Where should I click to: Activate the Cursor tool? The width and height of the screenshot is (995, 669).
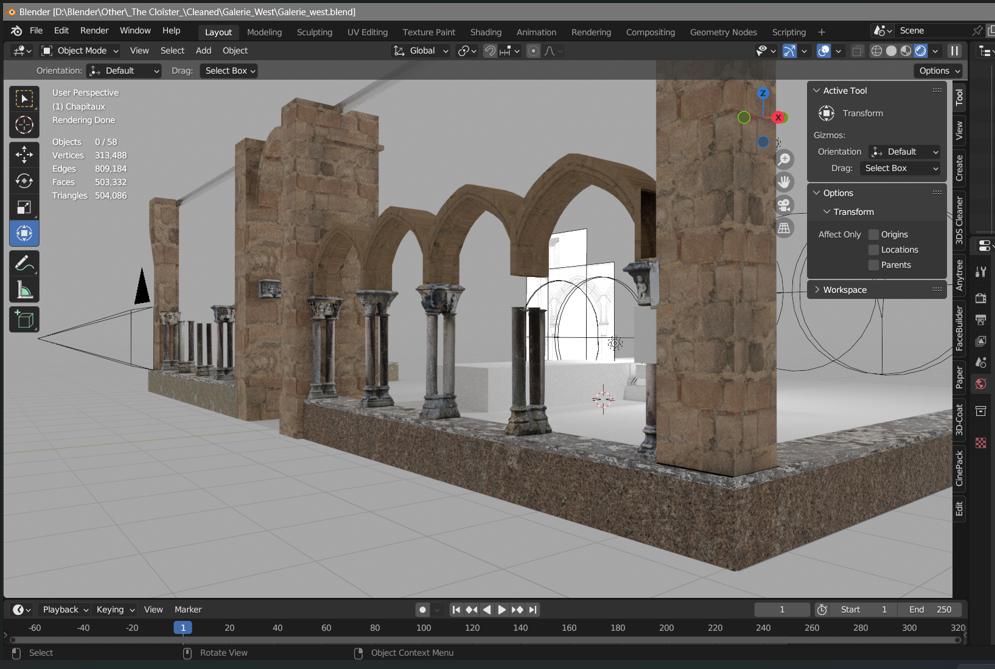[24, 125]
